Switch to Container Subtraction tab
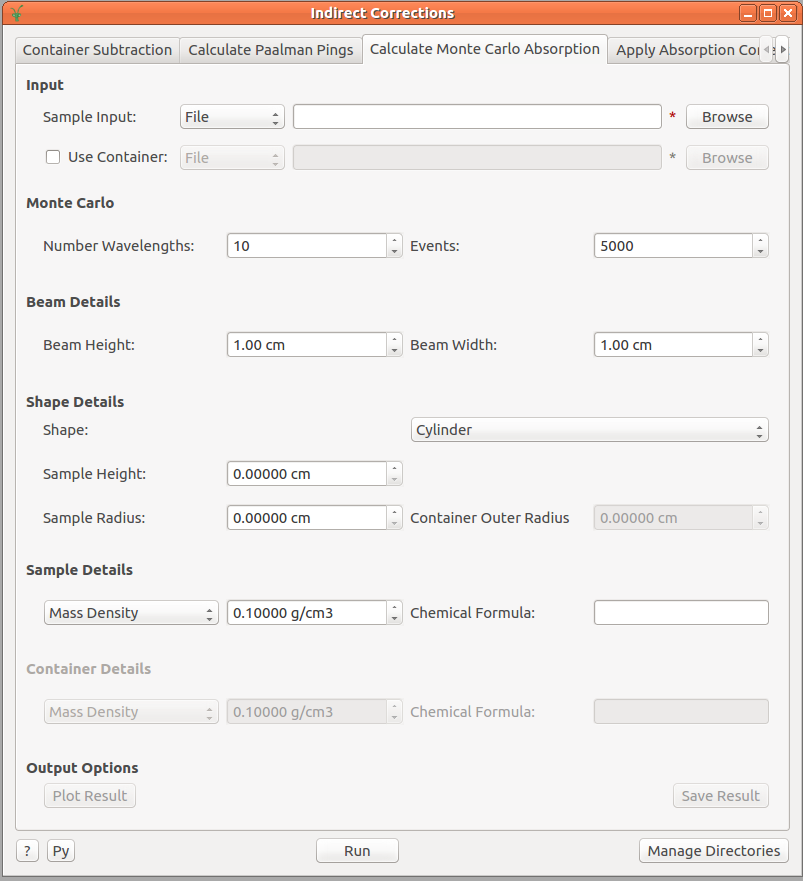803x881 pixels. click(x=97, y=50)
